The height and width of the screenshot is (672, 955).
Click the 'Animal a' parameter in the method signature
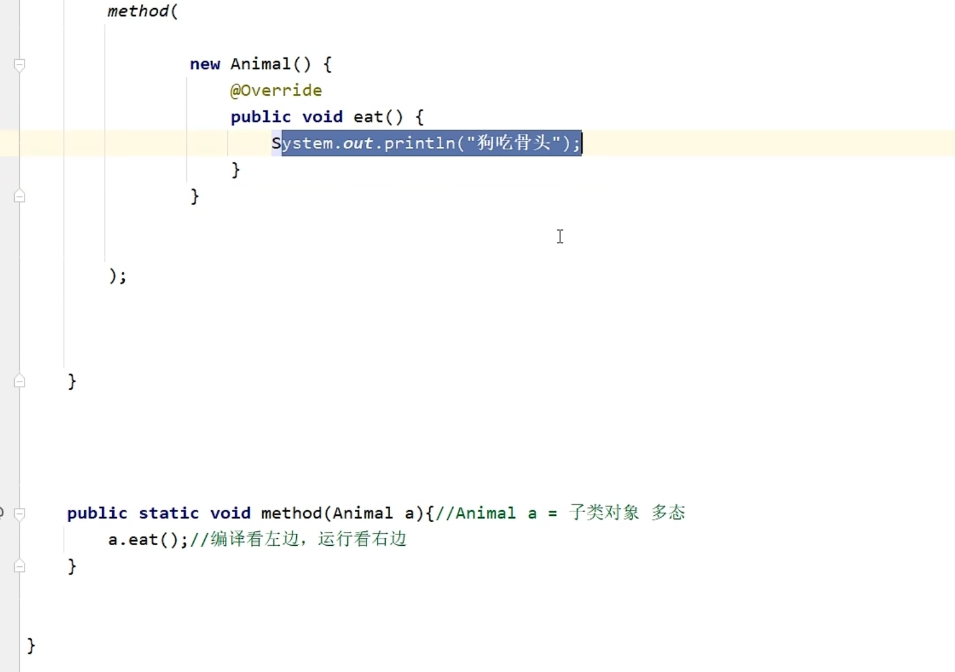pos(373,514)
